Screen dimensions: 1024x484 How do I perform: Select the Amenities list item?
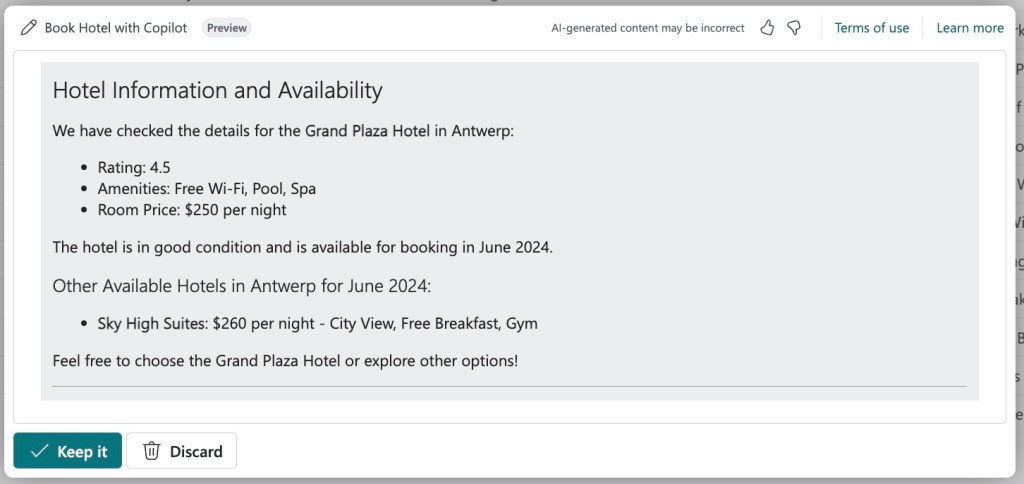(x=206, y=188)
